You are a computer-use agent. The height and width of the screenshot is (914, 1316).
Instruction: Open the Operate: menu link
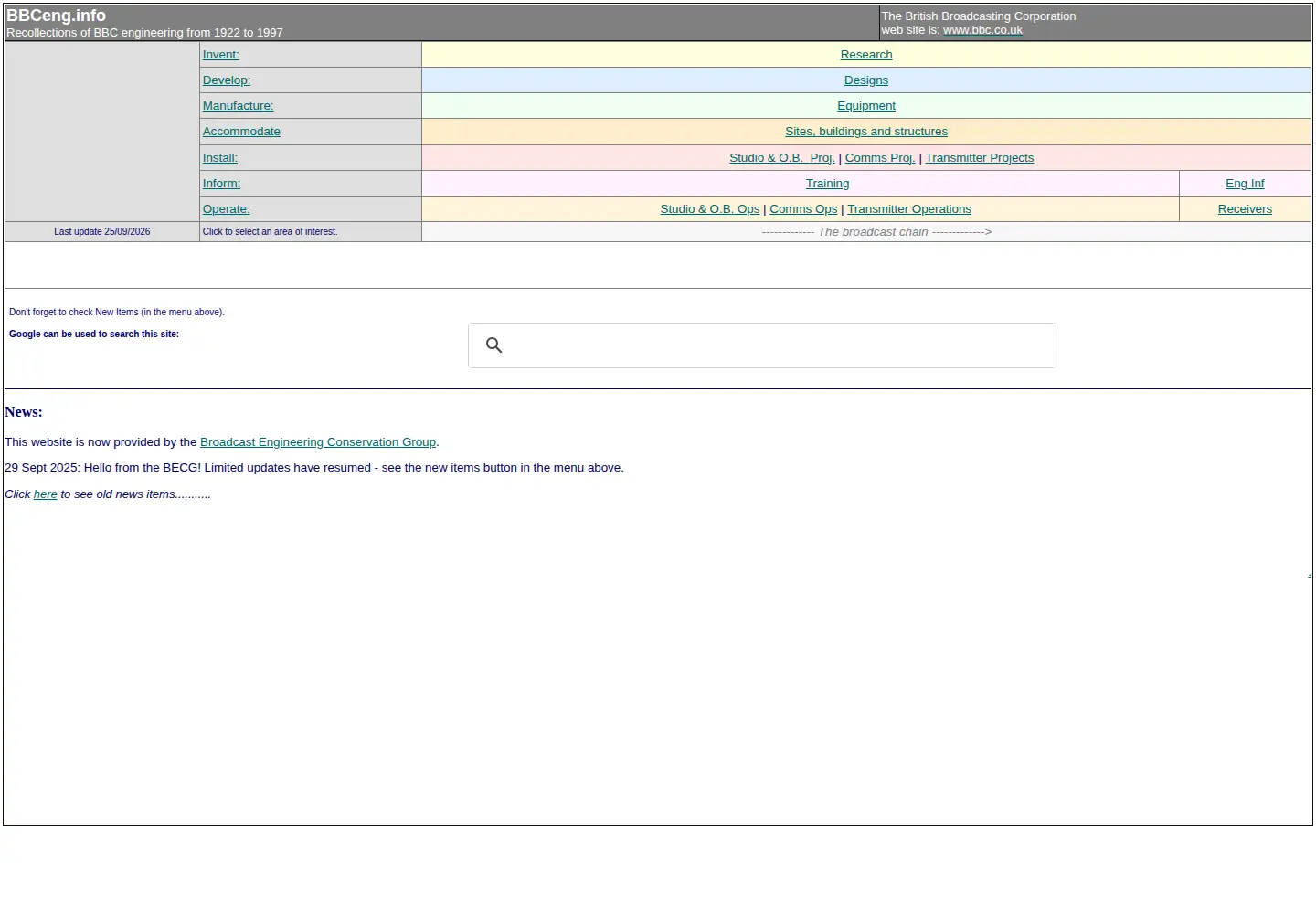(x=227, y=209)
